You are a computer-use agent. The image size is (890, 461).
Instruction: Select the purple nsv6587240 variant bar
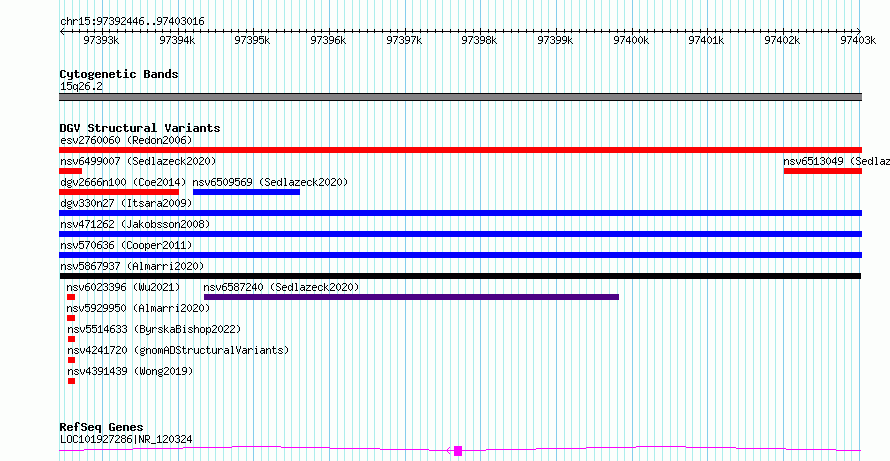[x=412, y=297]
